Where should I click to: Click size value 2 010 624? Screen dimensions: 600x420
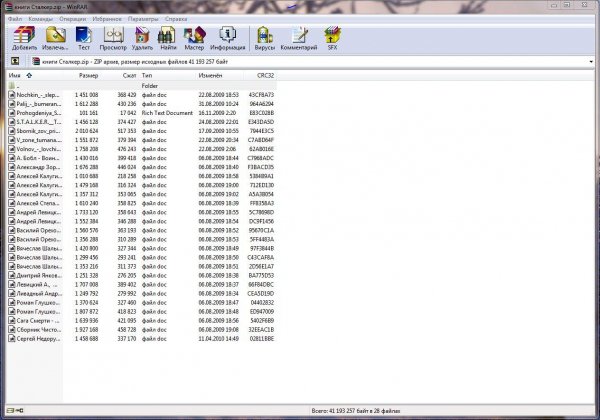click(x=86, y=131)
